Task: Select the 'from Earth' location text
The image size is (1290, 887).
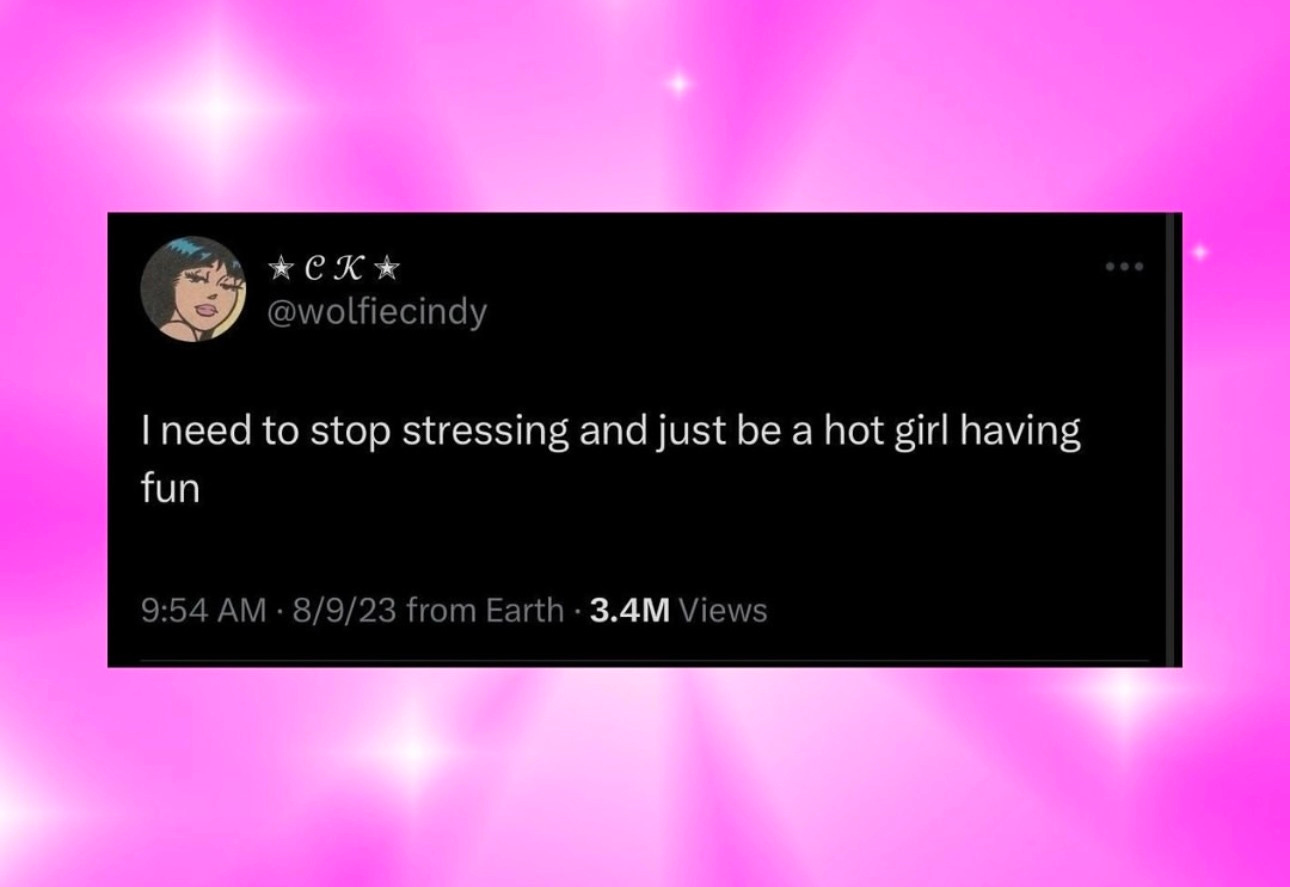Action: click(486, 610)
